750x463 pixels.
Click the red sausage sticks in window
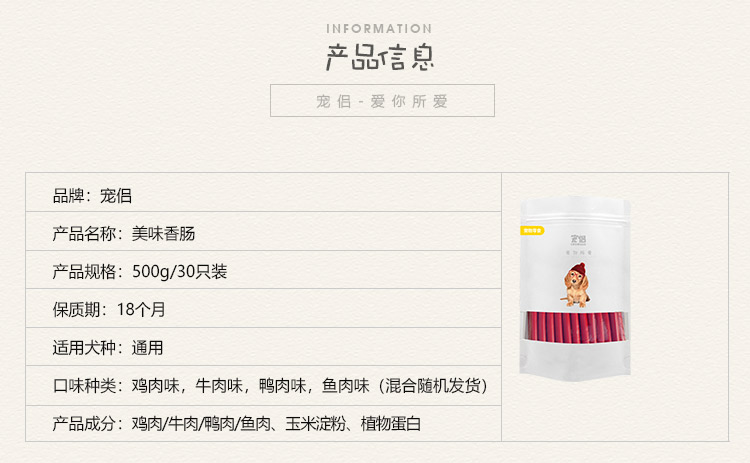(576, 327)
